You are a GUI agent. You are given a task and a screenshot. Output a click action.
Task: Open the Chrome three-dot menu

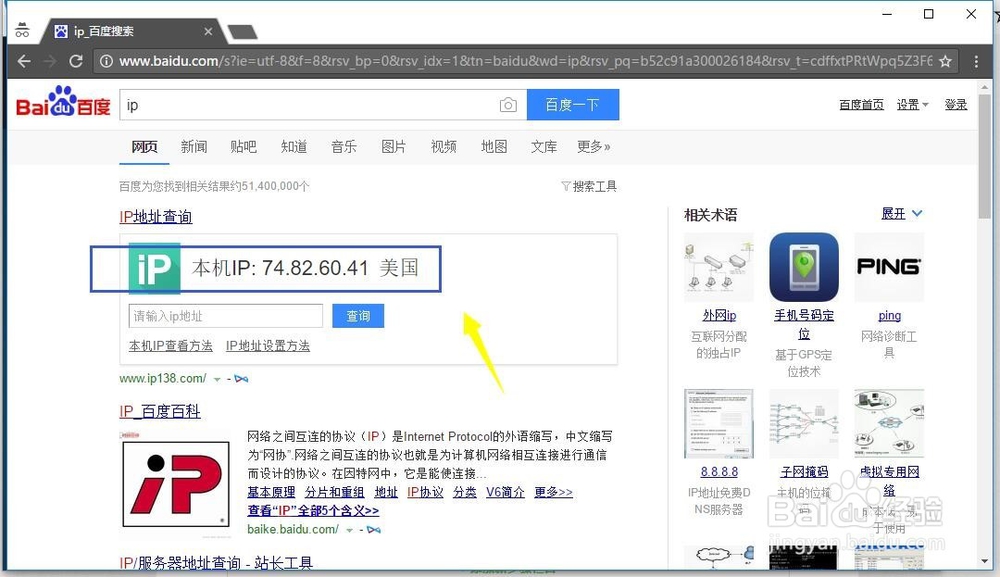tap(976, 61)
